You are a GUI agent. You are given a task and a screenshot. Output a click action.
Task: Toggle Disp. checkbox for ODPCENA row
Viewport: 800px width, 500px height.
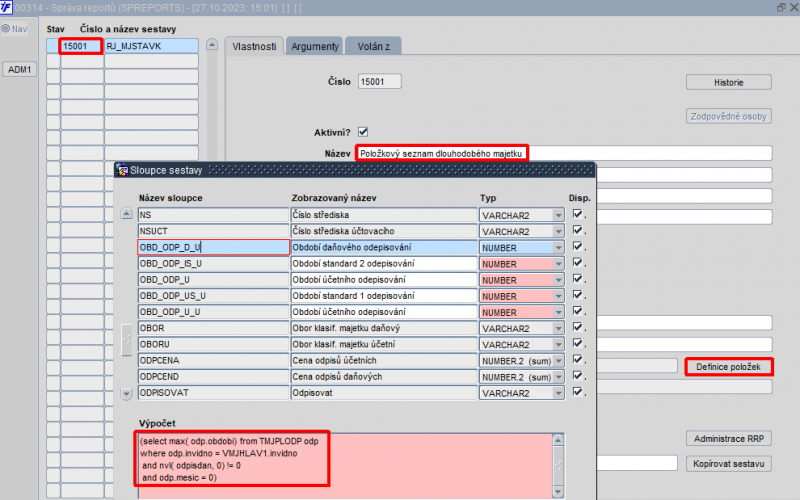(x=578, y=359)
